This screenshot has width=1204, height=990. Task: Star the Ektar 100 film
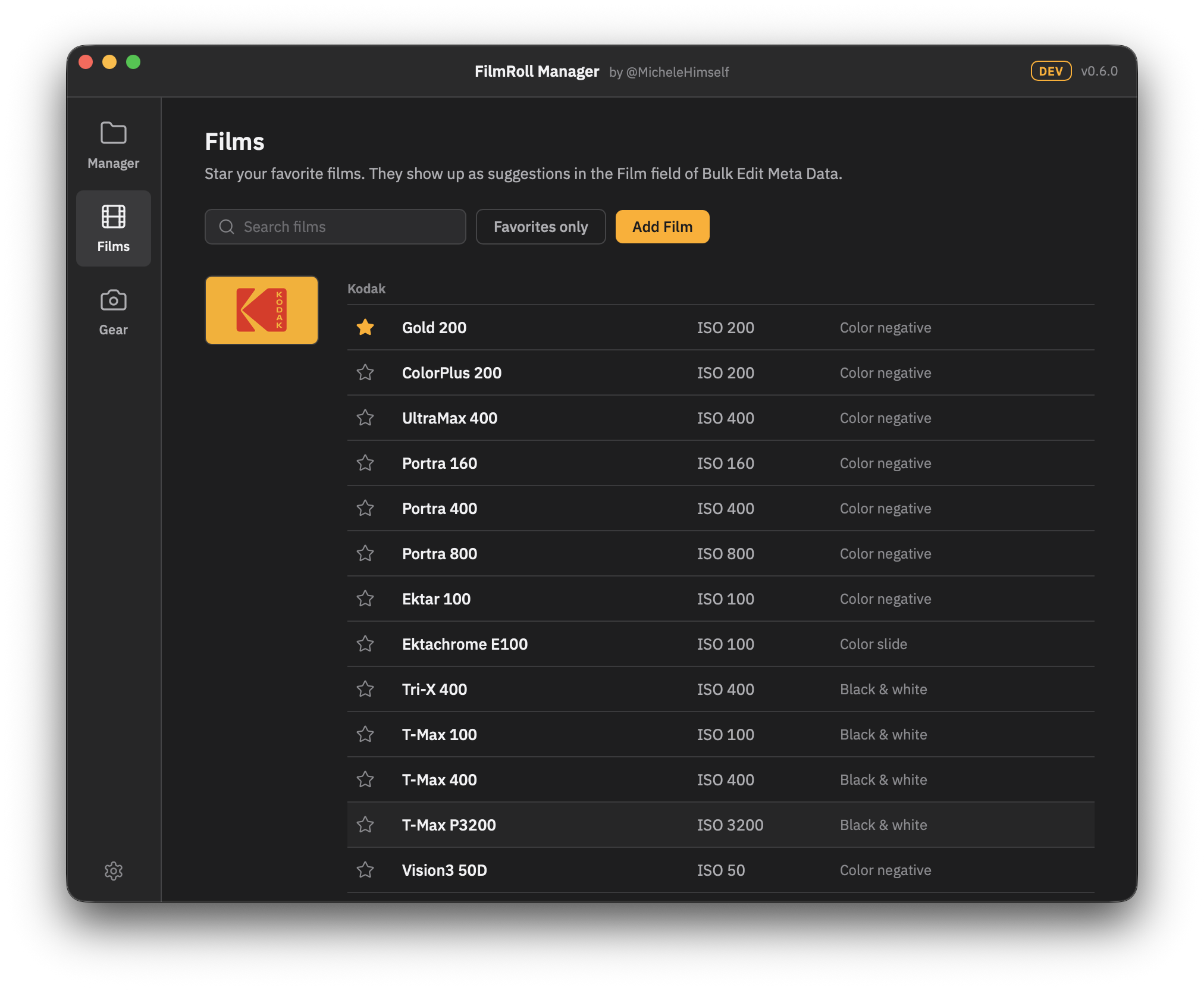point(365,599)
